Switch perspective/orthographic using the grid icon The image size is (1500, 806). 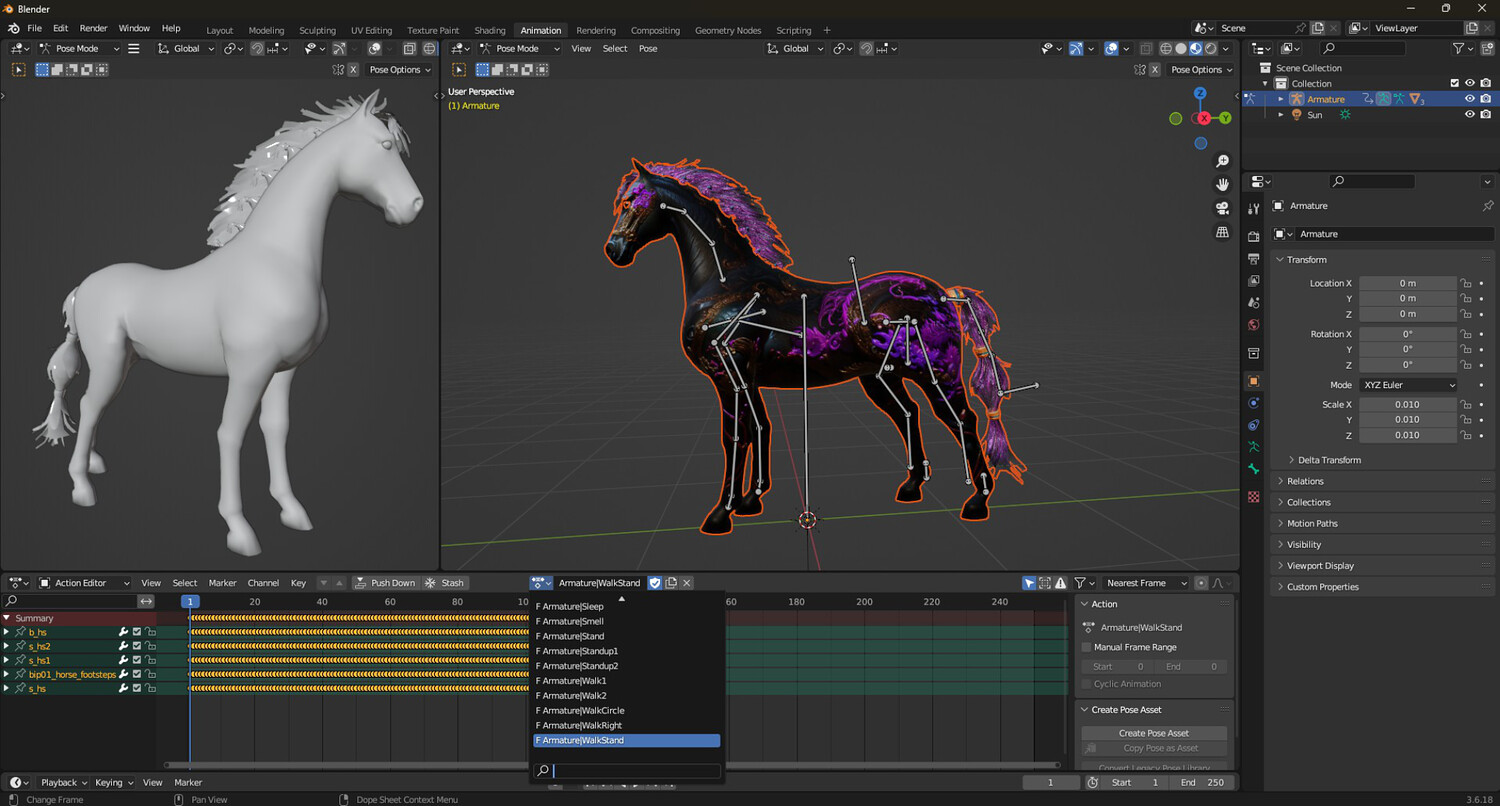tap(1222, 232)
